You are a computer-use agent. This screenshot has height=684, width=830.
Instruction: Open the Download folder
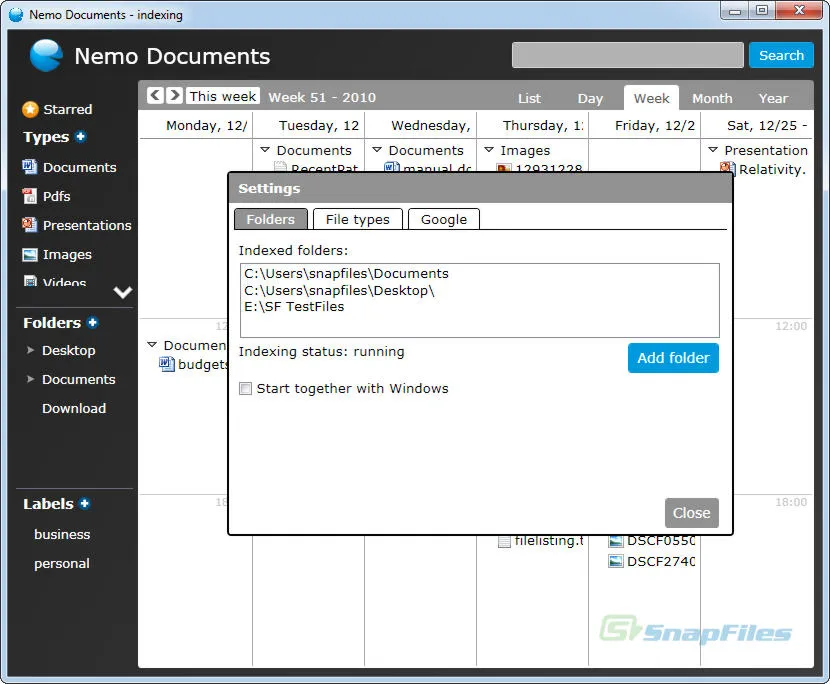74,408
